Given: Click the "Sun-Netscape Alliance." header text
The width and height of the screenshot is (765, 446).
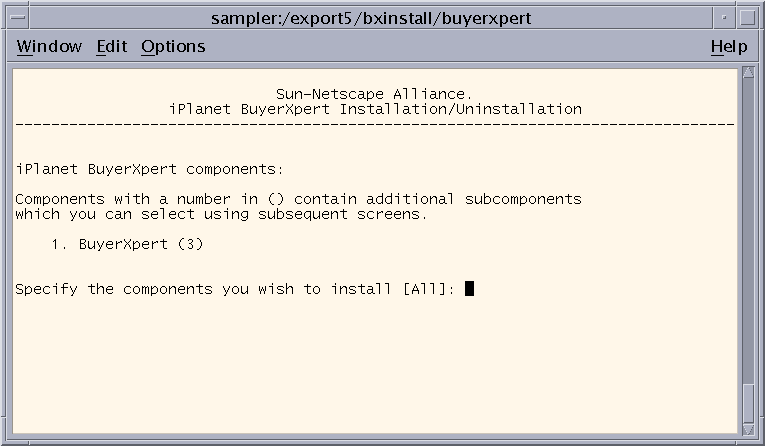Looking at the screenshot, I should [374, 94].
